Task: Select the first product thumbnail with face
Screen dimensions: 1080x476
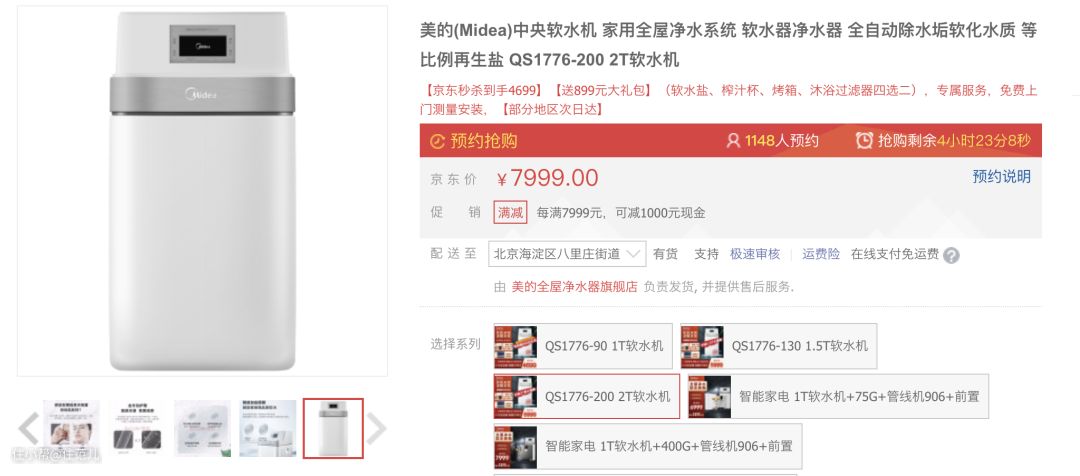Action: [x=72, y=428]
